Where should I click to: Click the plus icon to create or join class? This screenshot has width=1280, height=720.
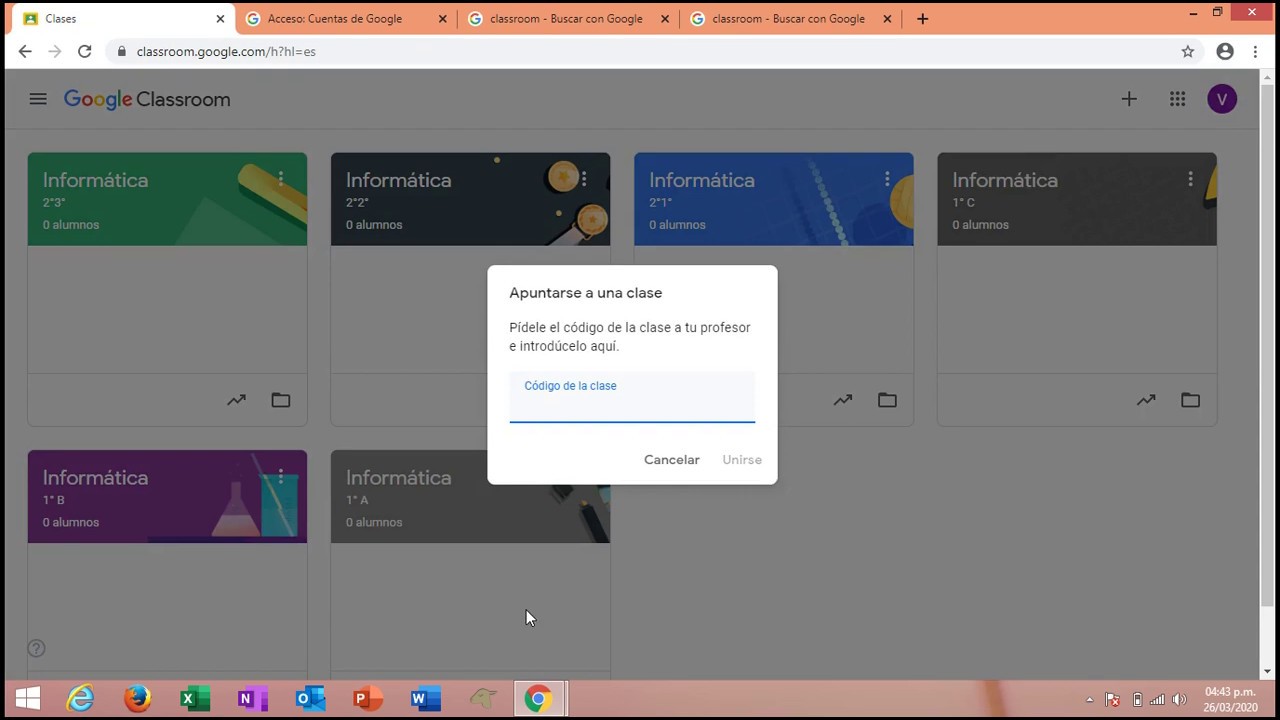tap(1129, 99)
